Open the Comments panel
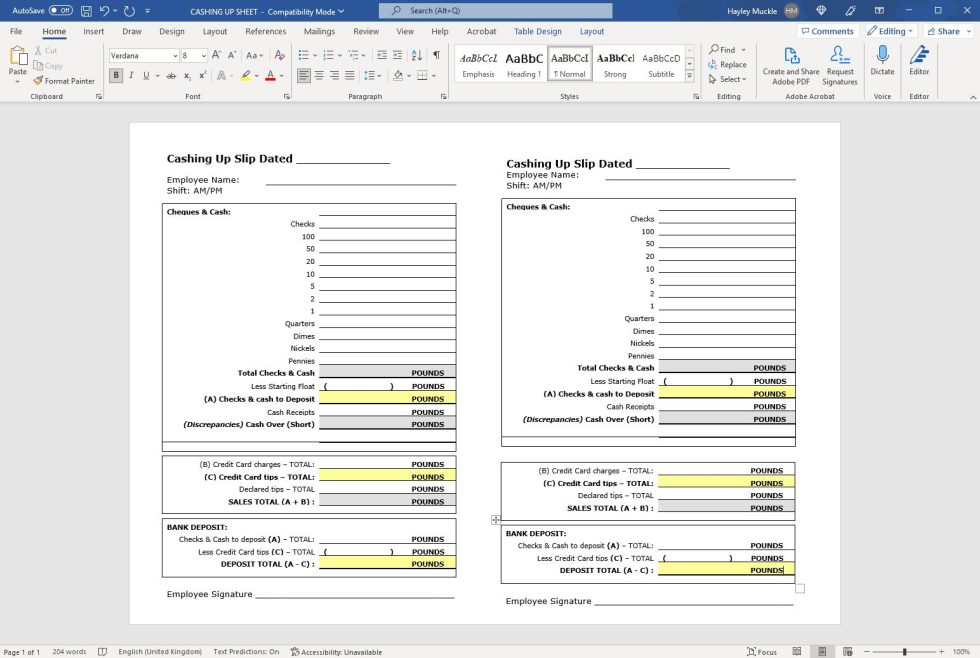The height and width of the screenshot is (658, 980). [x=828, y=31]
